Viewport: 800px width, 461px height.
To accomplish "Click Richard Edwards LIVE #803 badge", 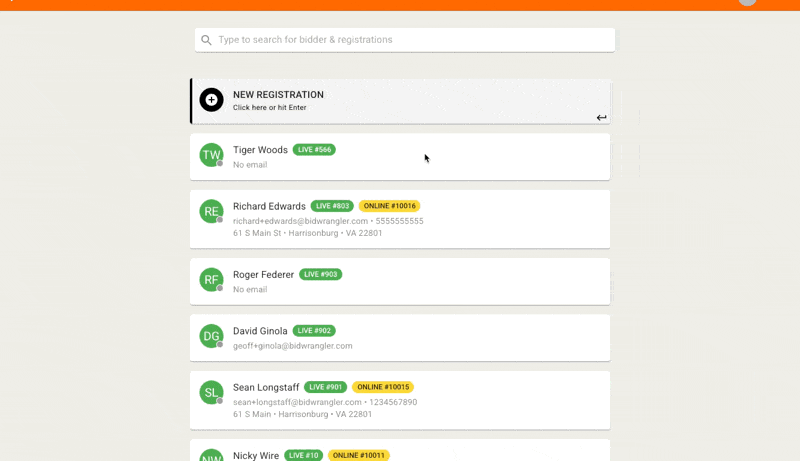I will 332,206.
